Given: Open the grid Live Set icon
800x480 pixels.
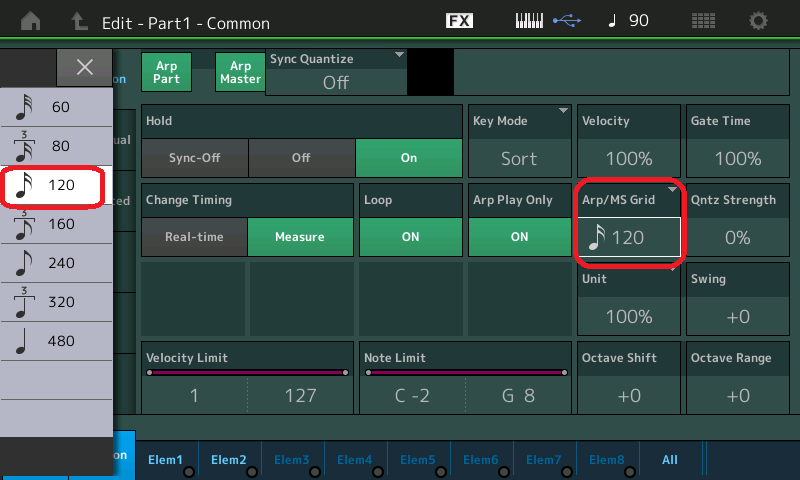Looking at the screenshot, I should [703, 21].
